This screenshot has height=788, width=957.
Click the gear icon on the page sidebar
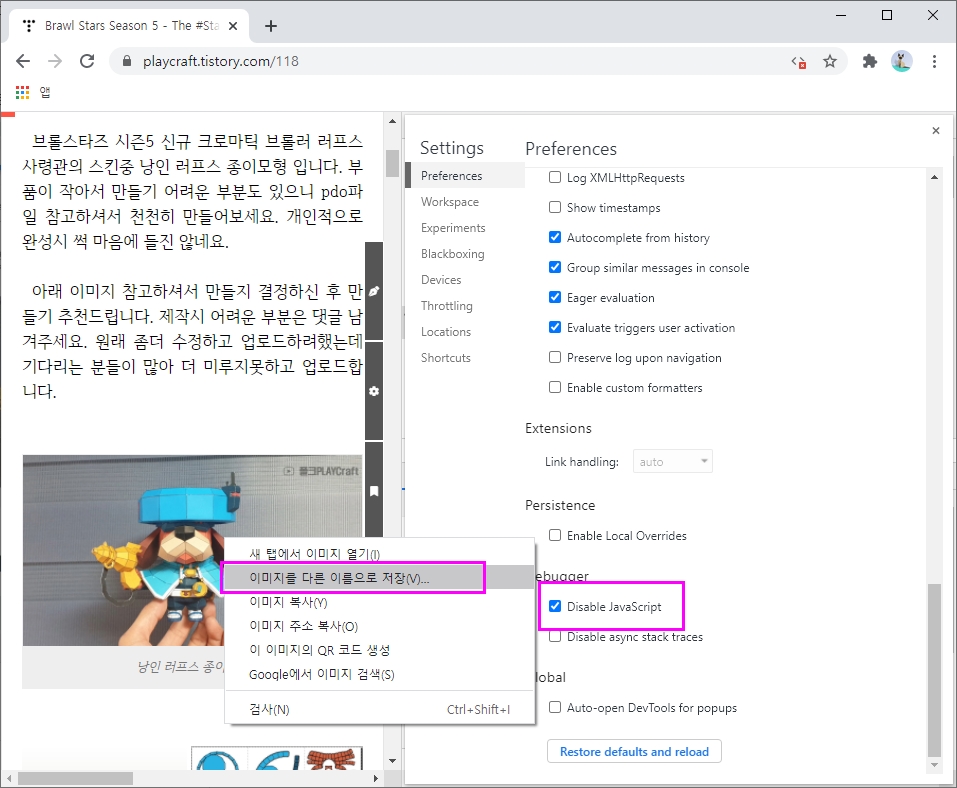click(374, 391)
